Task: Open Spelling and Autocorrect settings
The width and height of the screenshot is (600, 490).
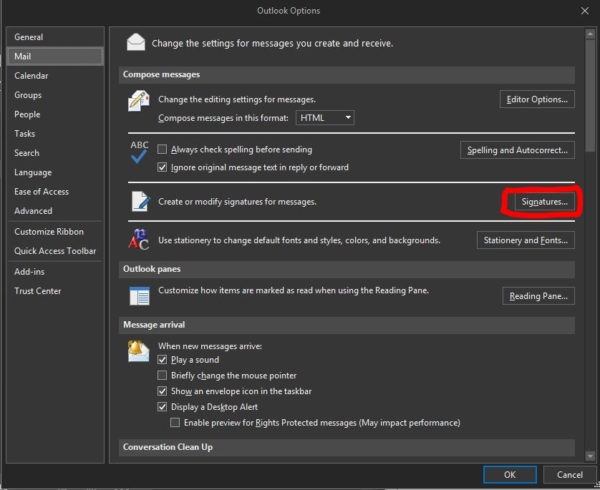Action: (517, 150)
